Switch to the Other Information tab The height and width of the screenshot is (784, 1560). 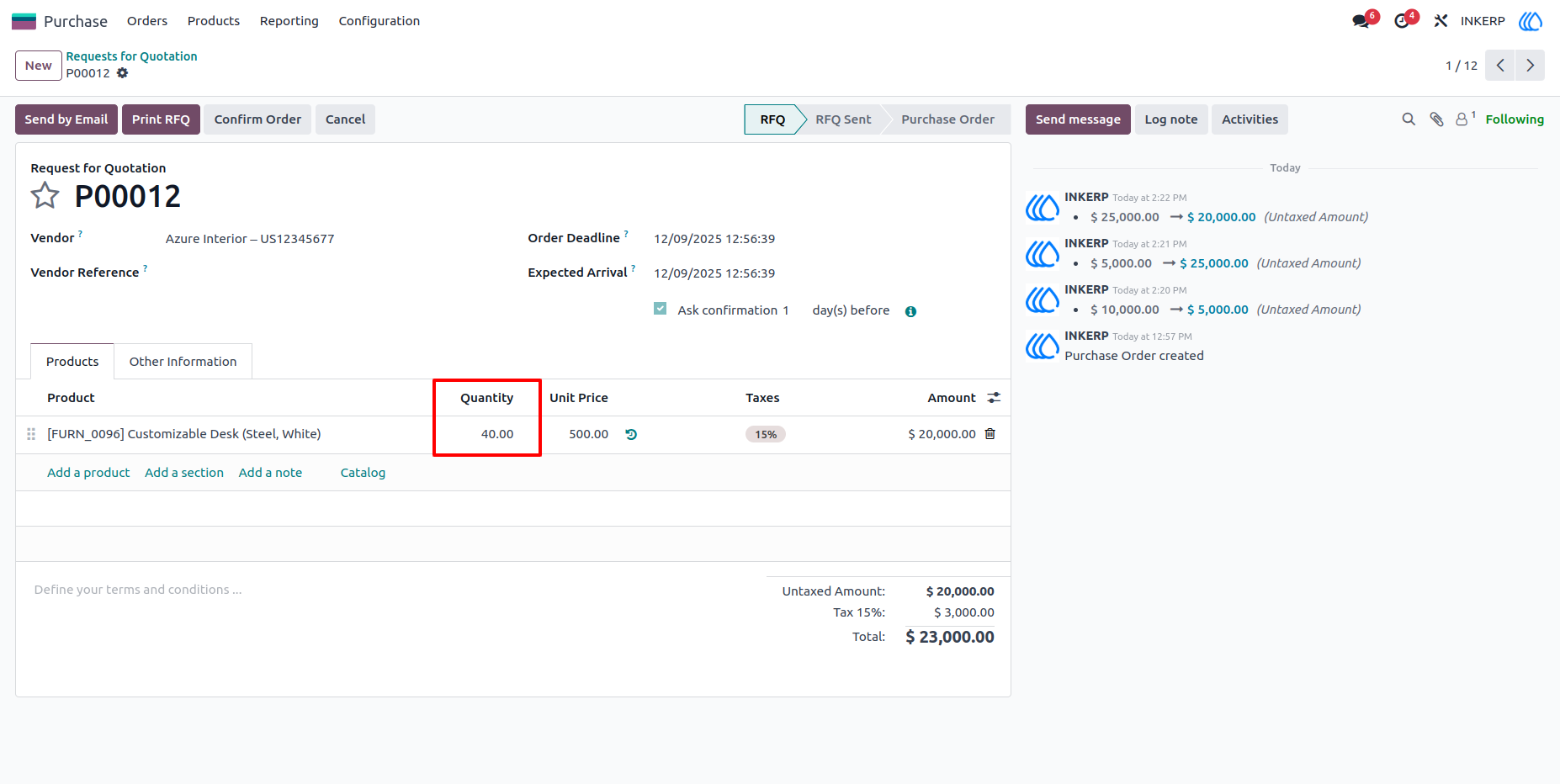pos(183,362)
